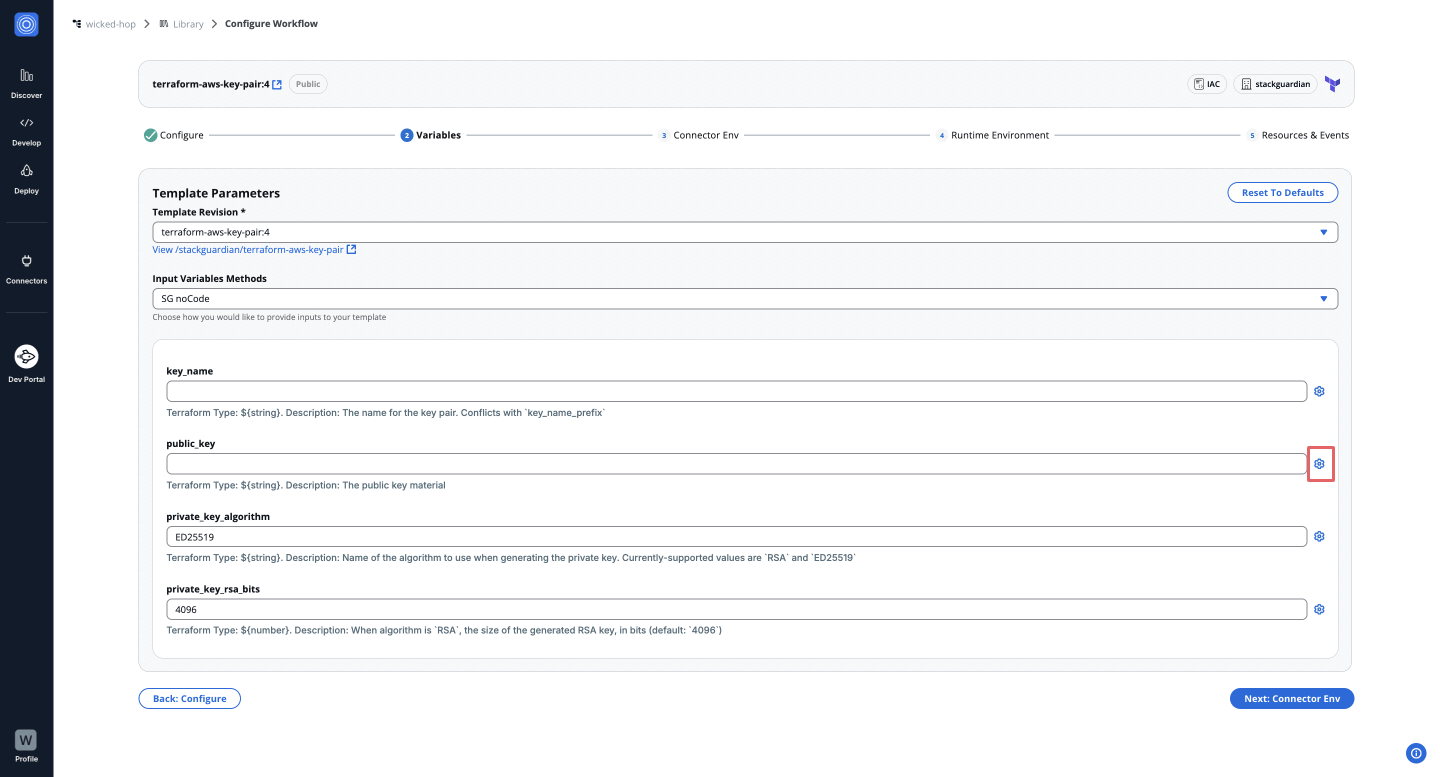Open the Profile menu at the sidebar bottom
This screenshot has height=777, width=1440.
point(26,740)
